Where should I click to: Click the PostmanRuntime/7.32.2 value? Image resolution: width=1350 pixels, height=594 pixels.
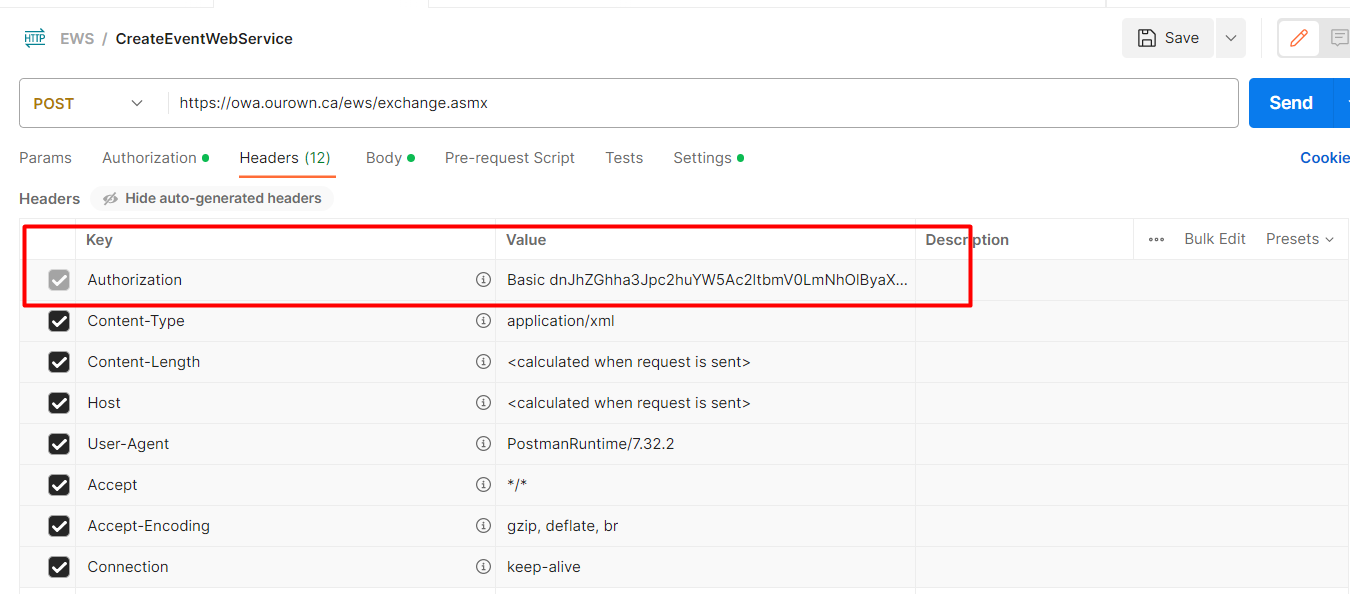click(591, 444)
